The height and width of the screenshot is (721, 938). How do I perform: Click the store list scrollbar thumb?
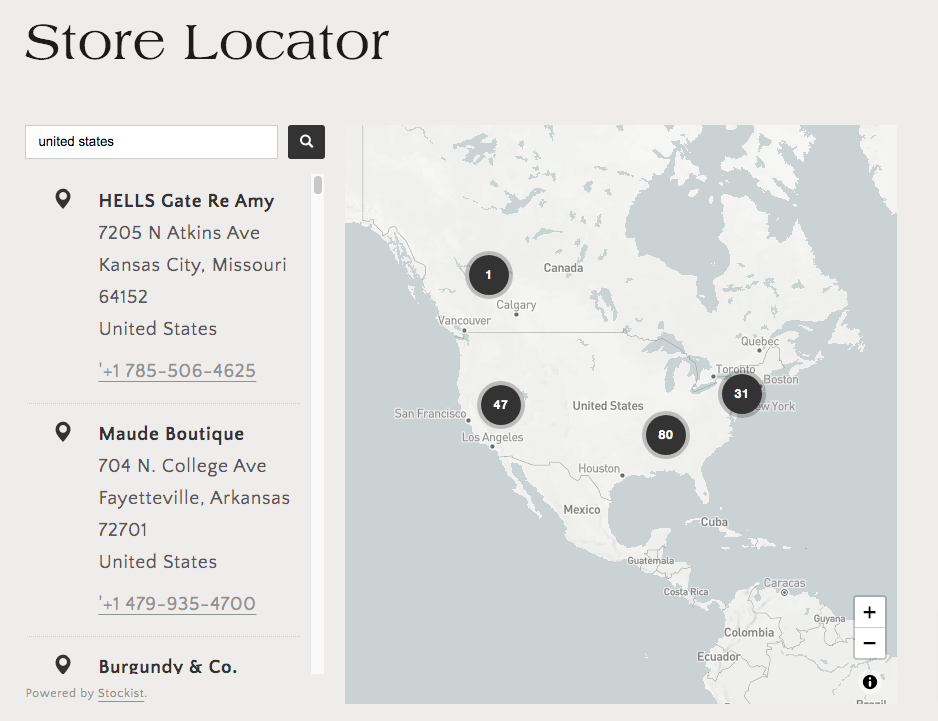pos(318,185)
